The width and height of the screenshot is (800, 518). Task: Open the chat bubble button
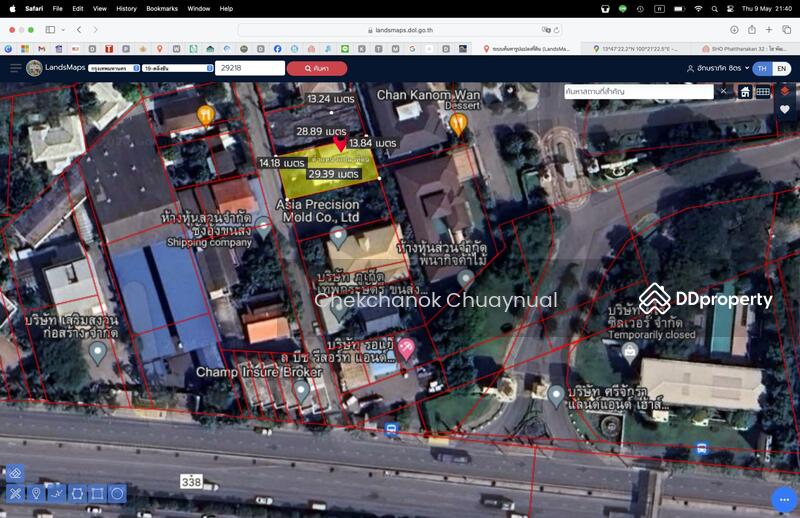[x=784, y=500]
